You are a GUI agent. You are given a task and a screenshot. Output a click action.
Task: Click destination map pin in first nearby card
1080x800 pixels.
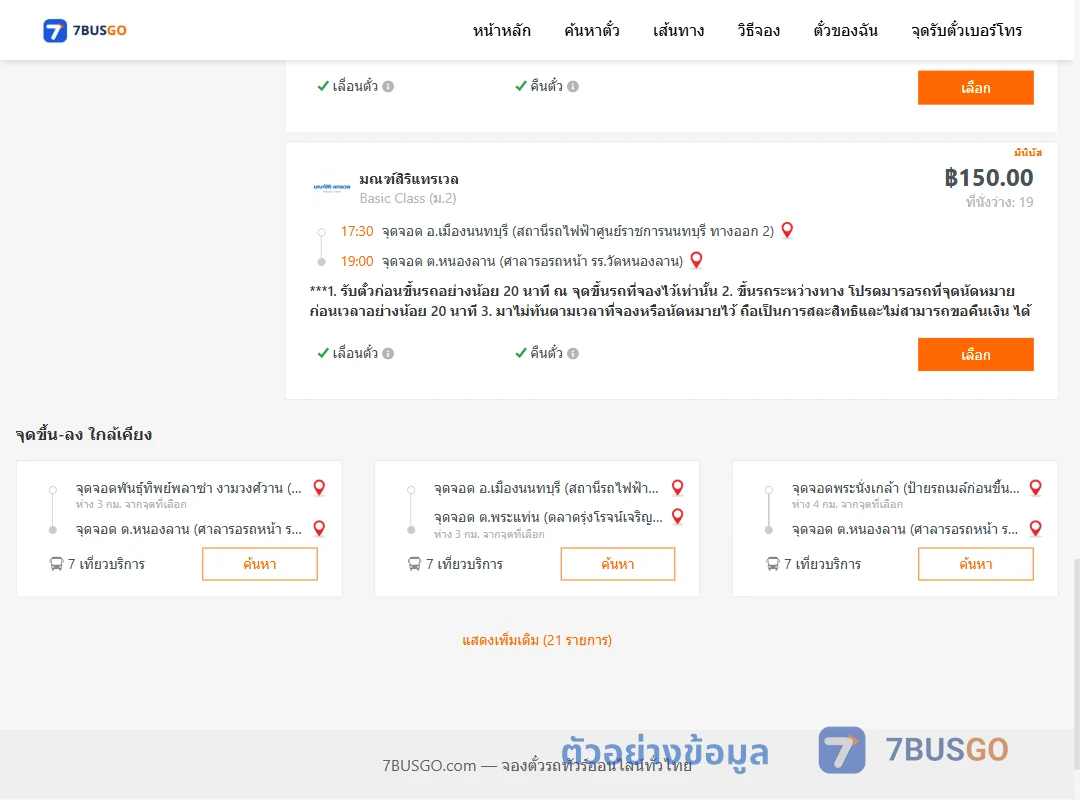point(319,529)
